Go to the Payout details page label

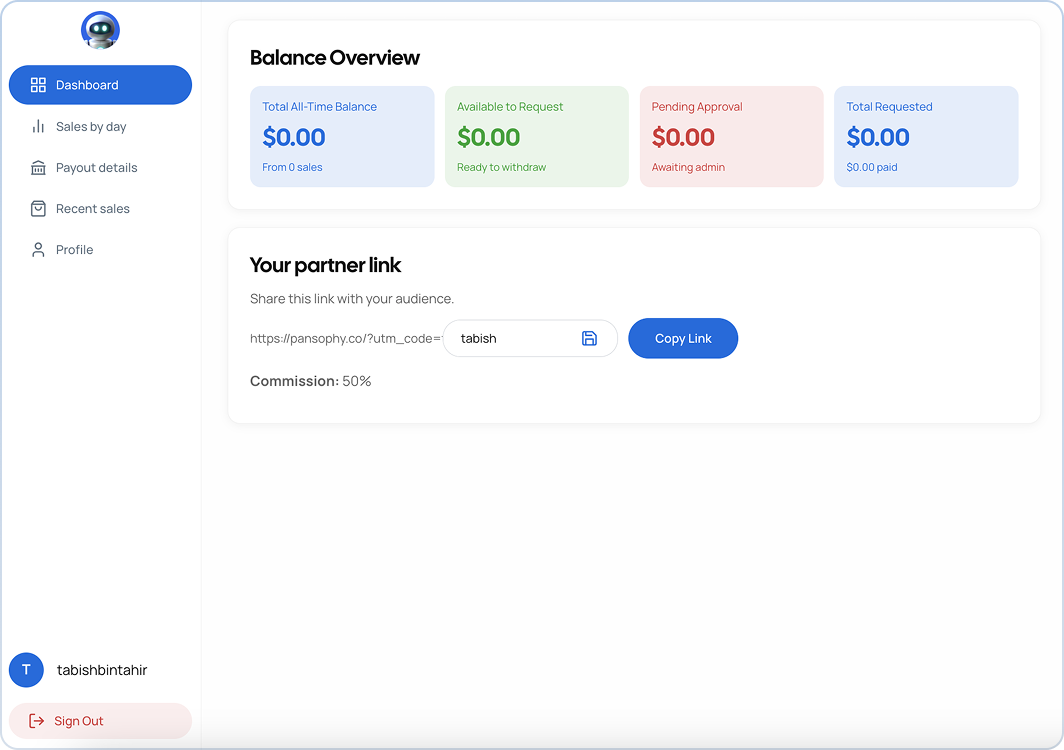coord(97,168)
